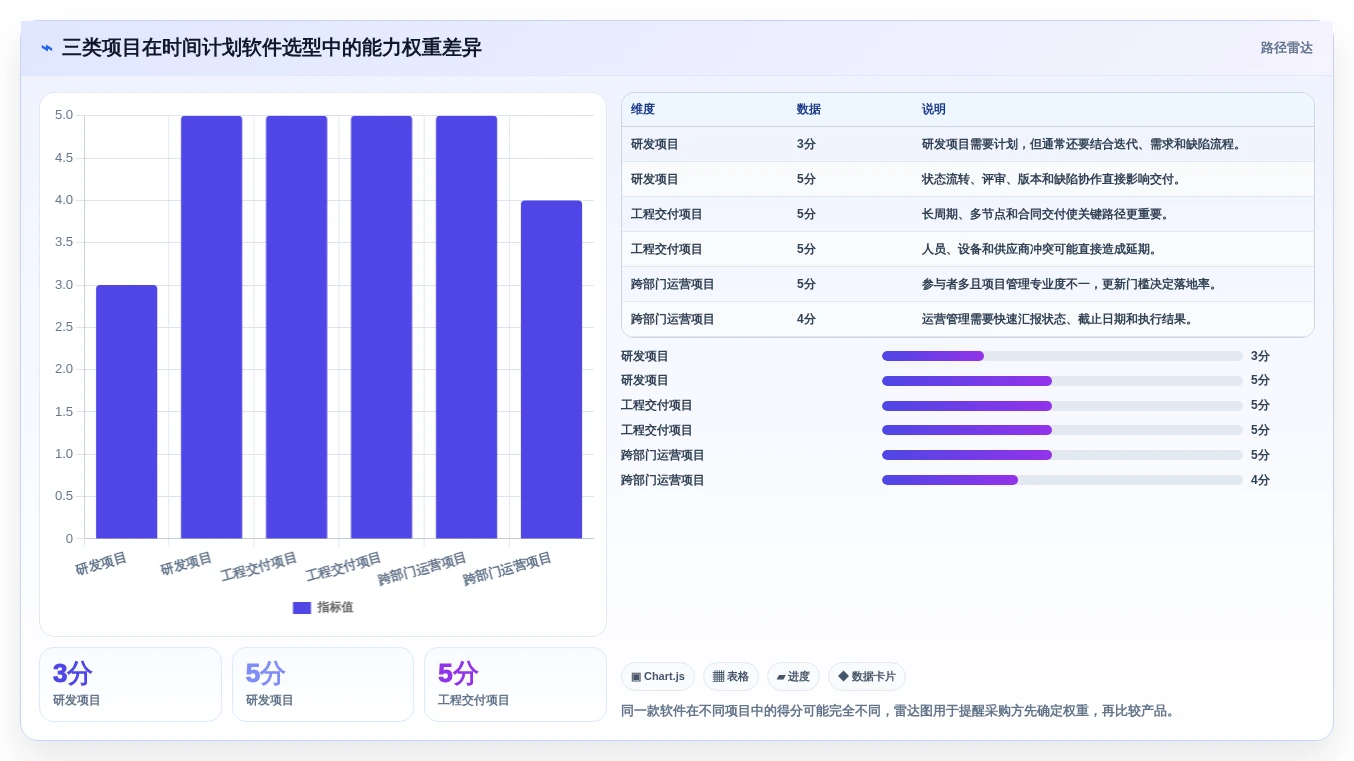This screenshot has width=1354, height=761.
Task: Select the row 人员、设备和供应商冲突可能直接造成延期。
Action: point(967,249)
